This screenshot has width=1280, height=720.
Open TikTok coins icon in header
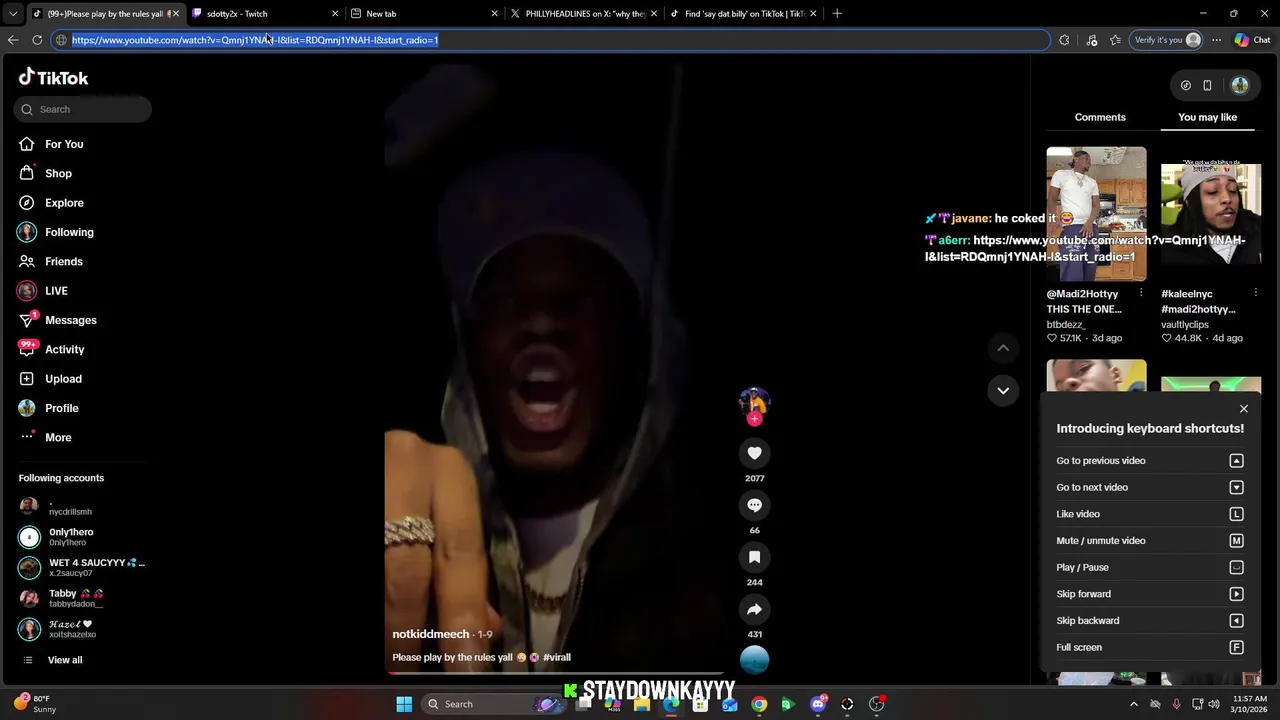[x=1185, y=86]
